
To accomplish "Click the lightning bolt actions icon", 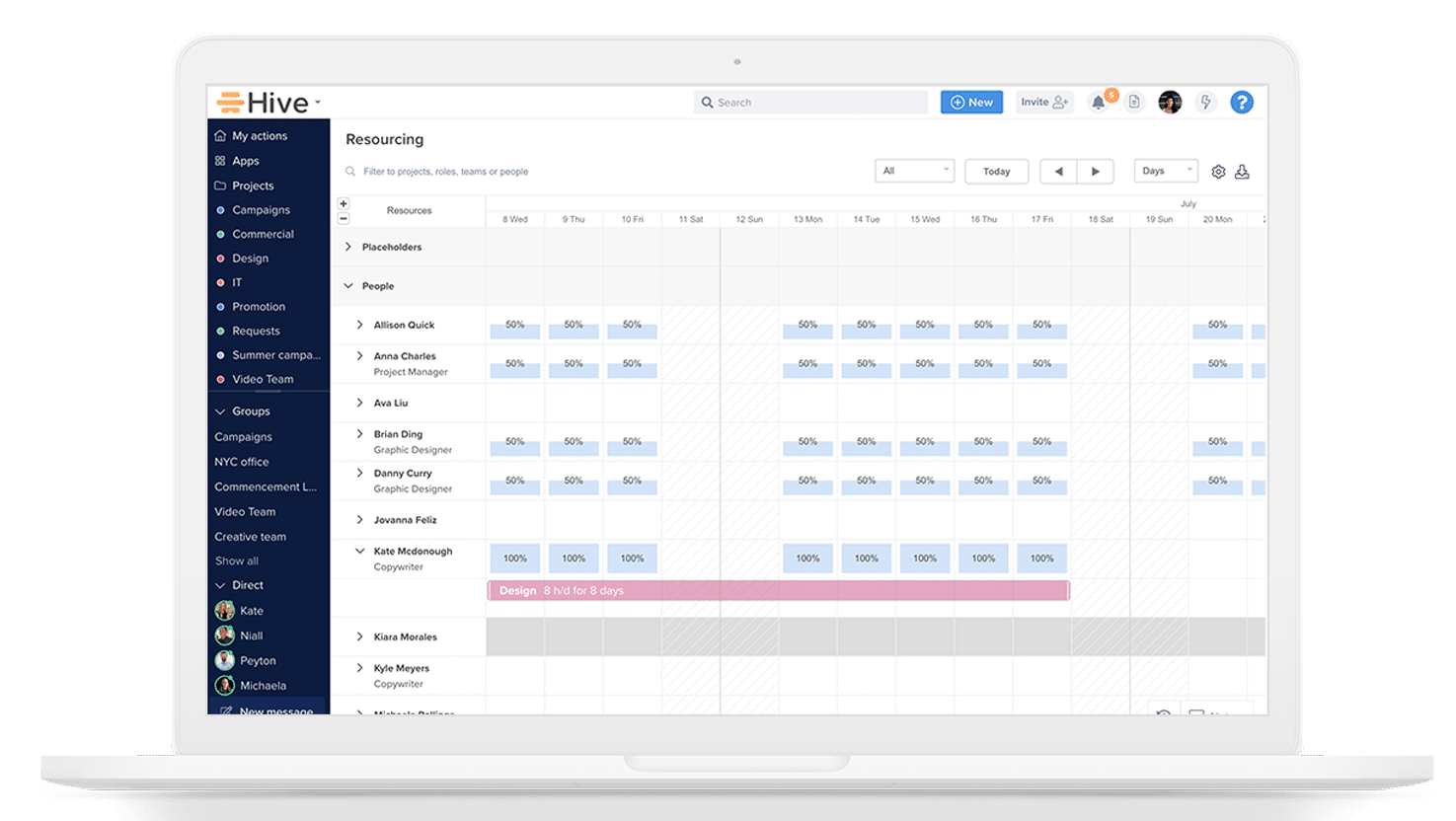I will (1205, 102).
